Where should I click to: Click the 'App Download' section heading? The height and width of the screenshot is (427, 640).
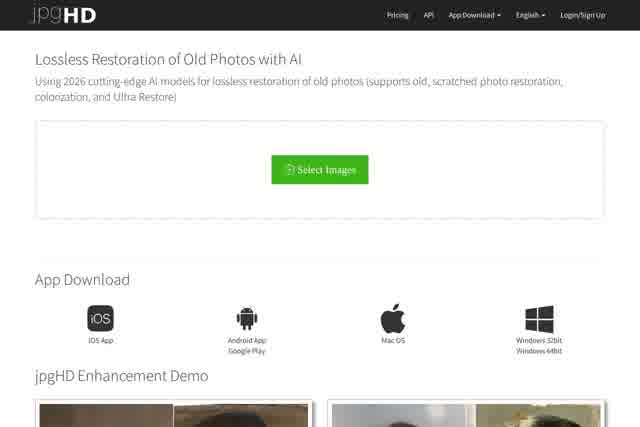pyautogui.click(x=82, y=280)
